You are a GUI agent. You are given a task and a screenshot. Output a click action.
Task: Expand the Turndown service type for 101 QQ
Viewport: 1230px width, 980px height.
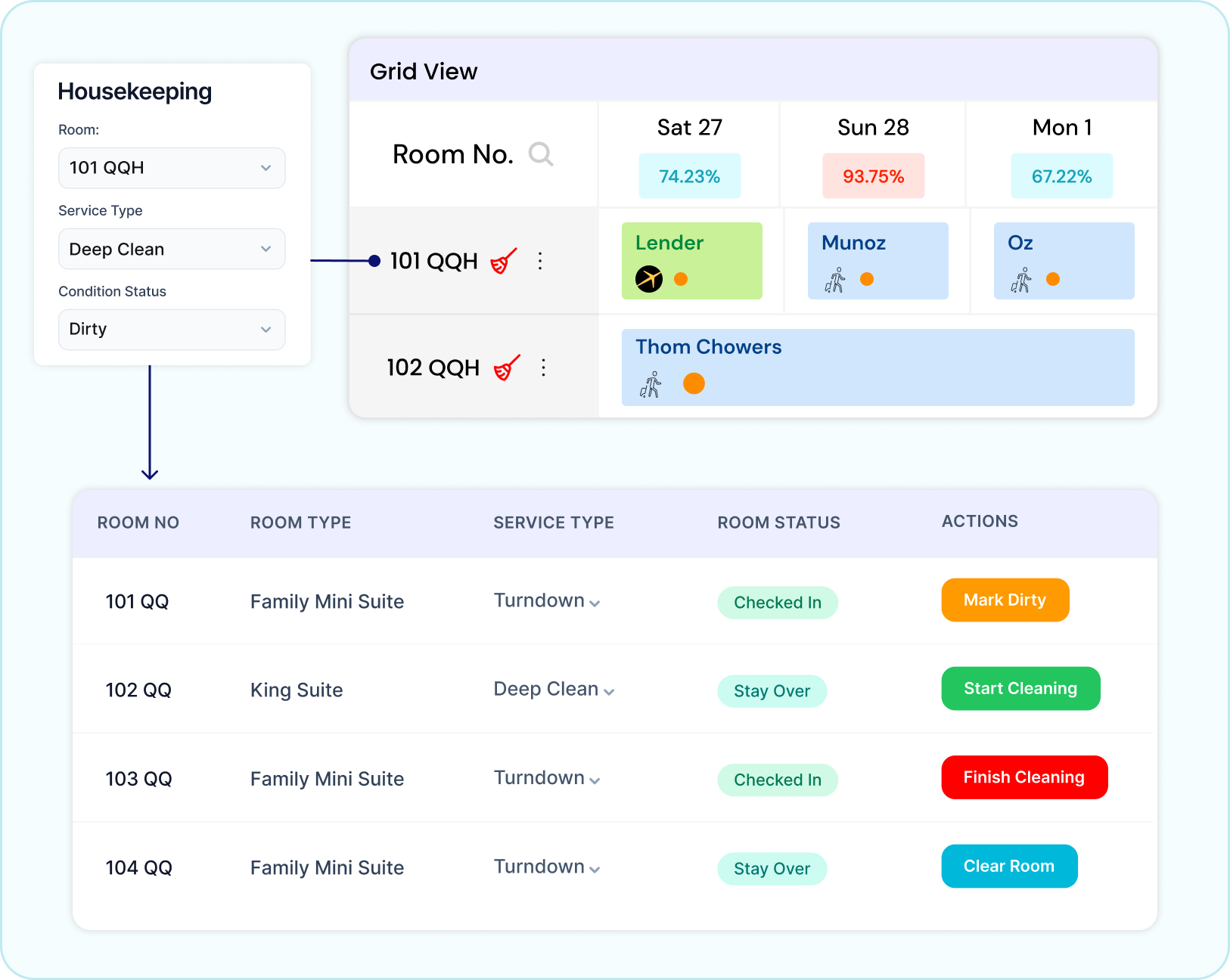point(547,601)
